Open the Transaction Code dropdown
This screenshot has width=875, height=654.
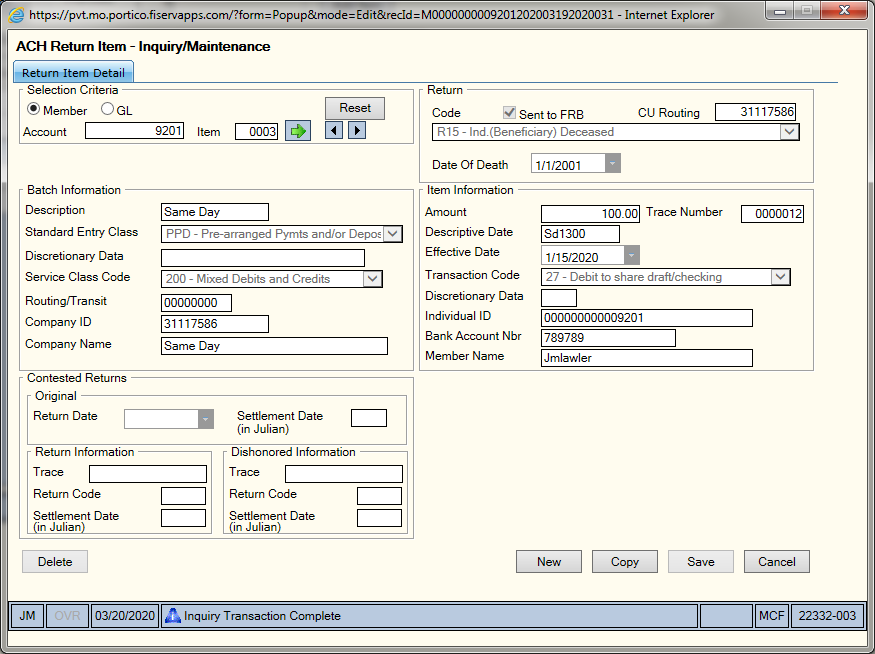tap(666, 277)
